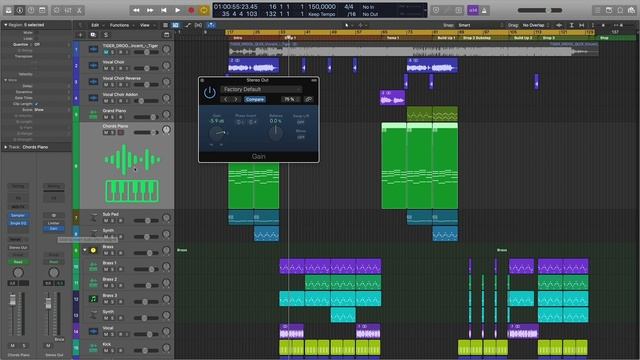Open the Loop Browser icon

pos(620,10)
